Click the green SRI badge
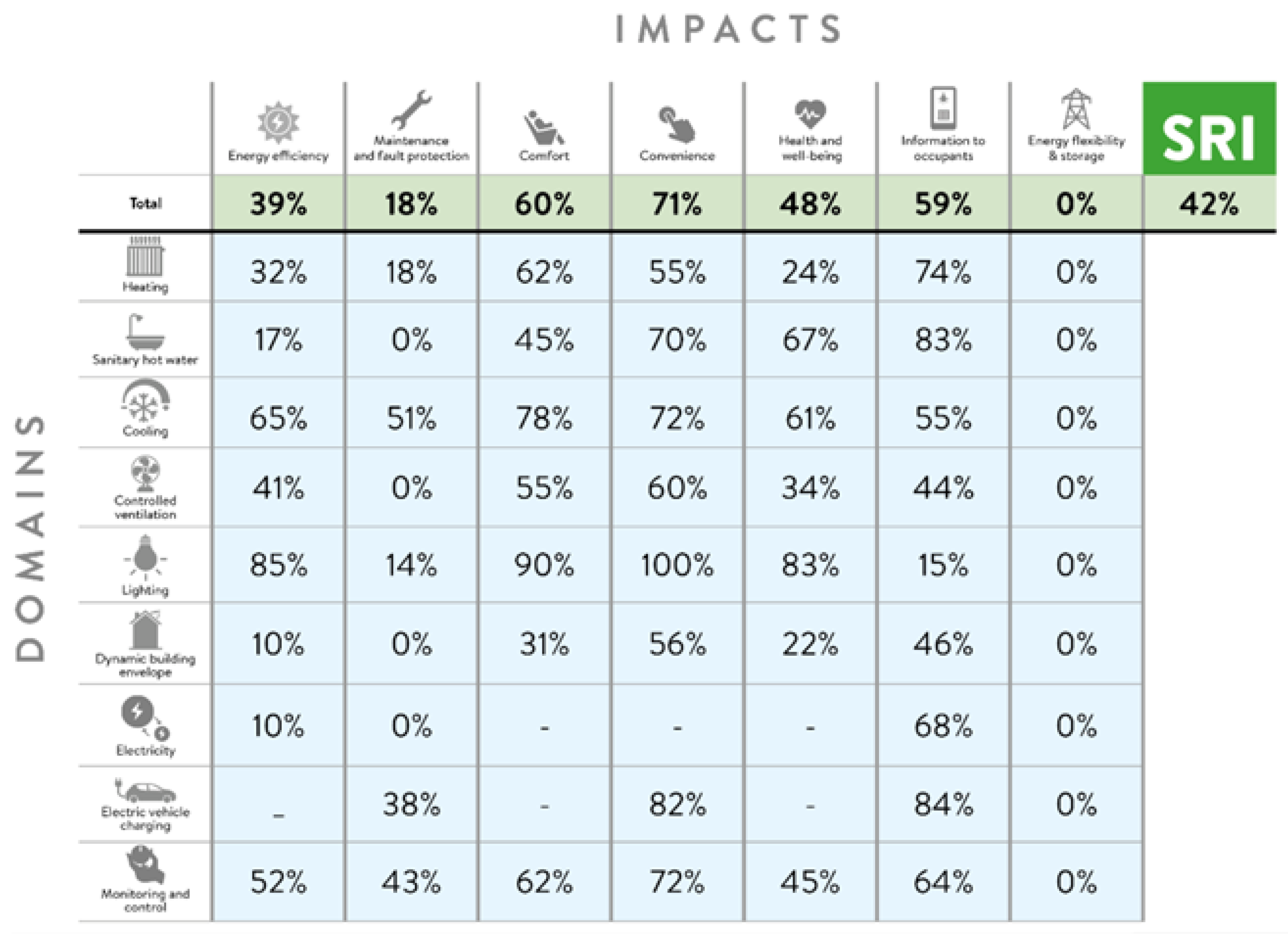 [x=1209, y=128]
